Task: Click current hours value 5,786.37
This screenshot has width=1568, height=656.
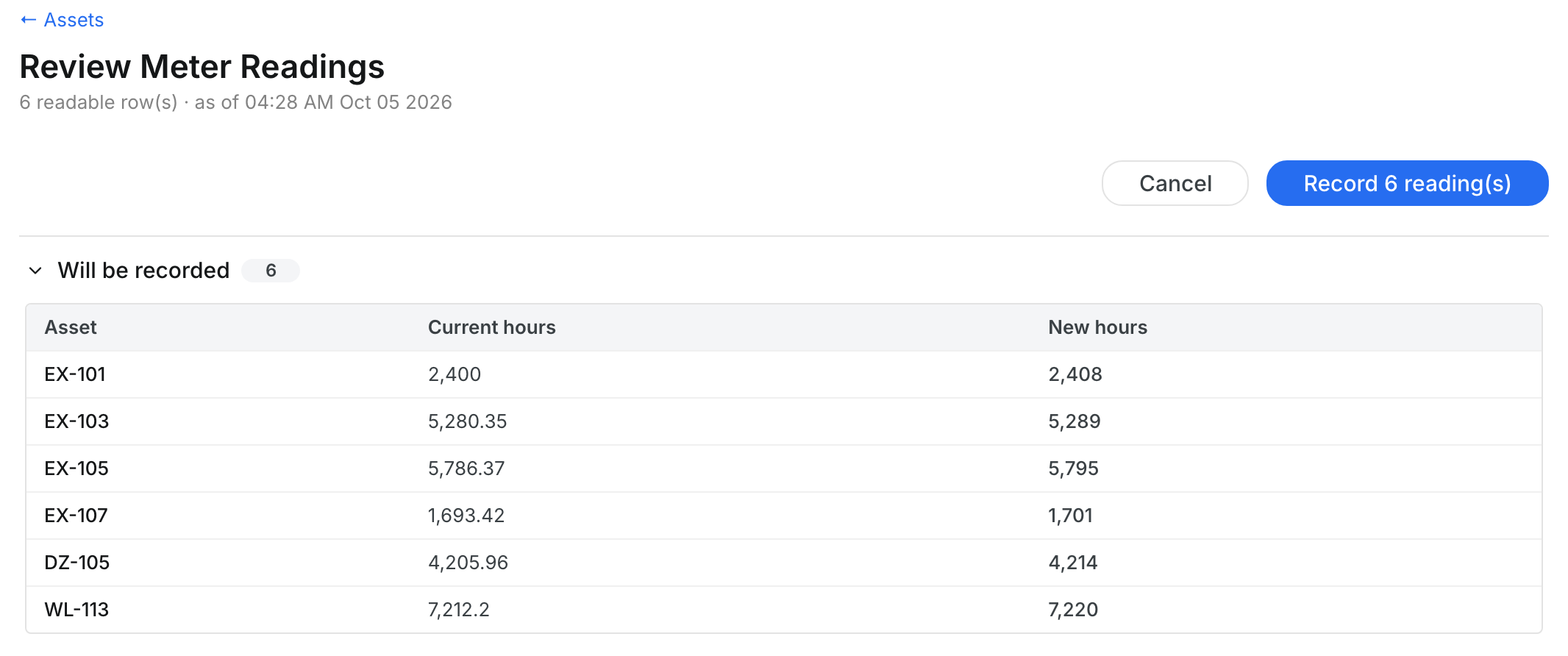Action: click(x=466, y=468)
